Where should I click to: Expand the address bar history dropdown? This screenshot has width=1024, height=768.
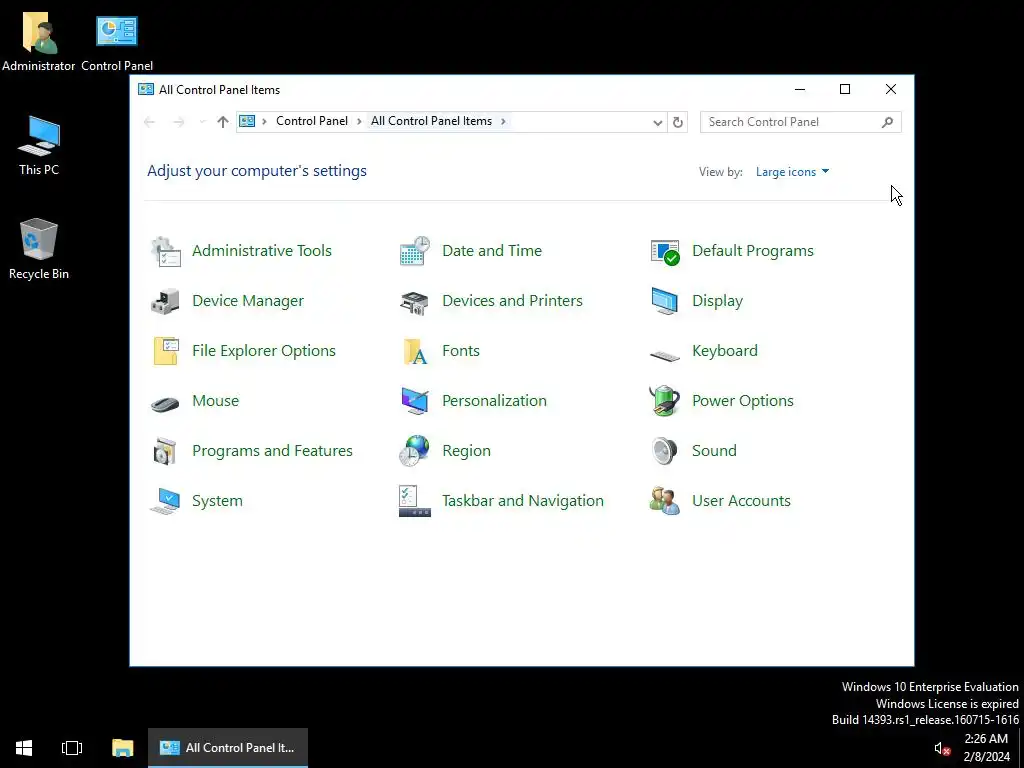click(x=658, y=123)
